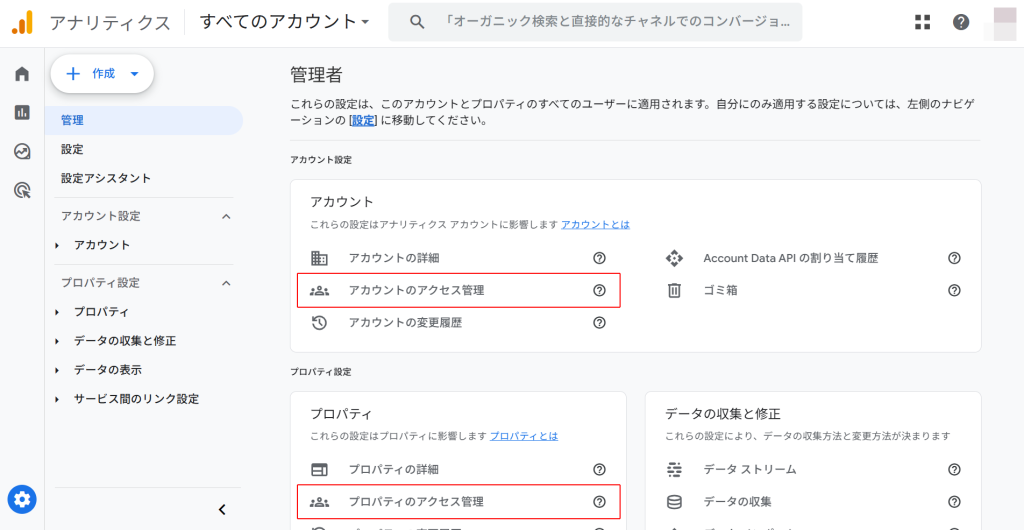Open the すべてのアカウント account selector
The image size is (1024, 530).
[x=284, y=21]
